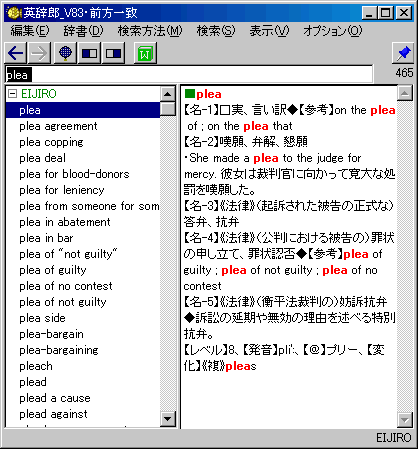Open the オプション(O) menu

[x=332, y=31]
